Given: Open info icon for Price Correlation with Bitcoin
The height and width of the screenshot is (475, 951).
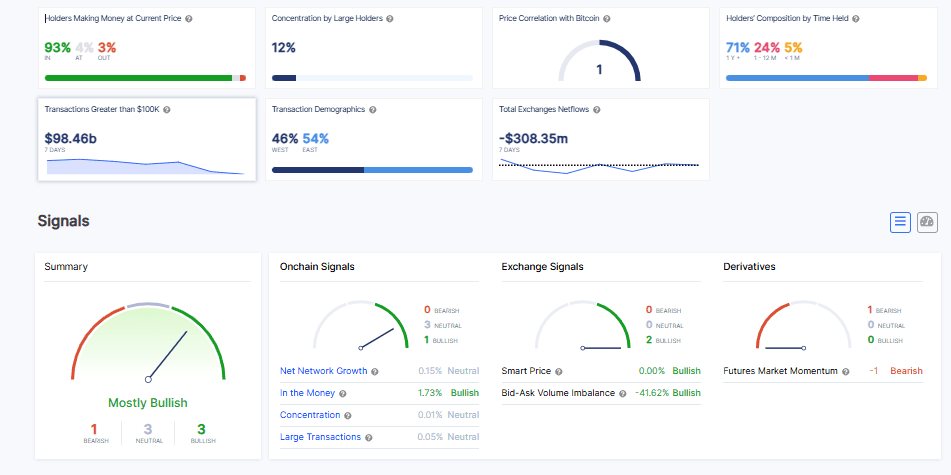Looking at the screenshot, I should coord(607,19).
